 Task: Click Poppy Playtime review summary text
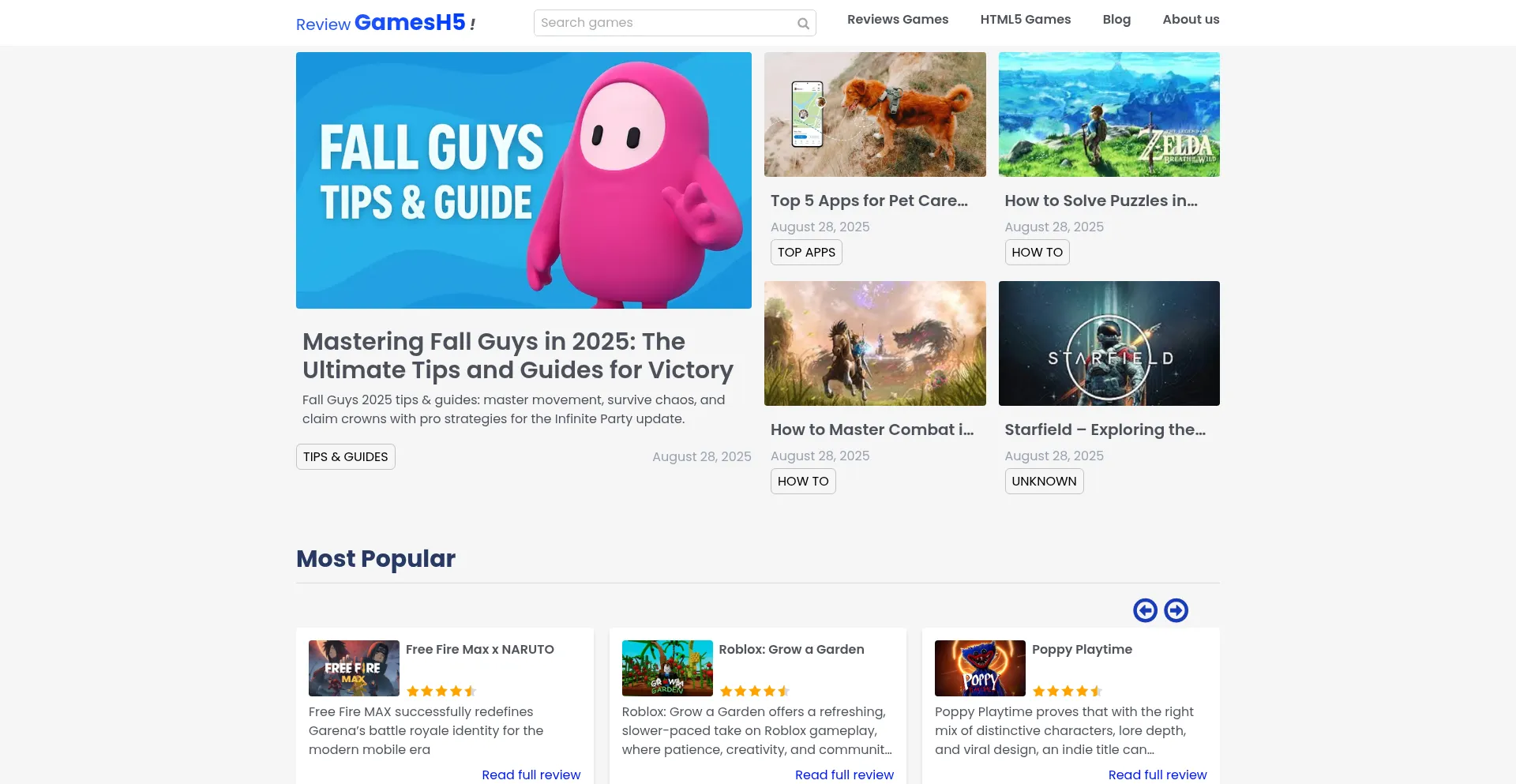pyautogui.click(x=1064, y=730)
